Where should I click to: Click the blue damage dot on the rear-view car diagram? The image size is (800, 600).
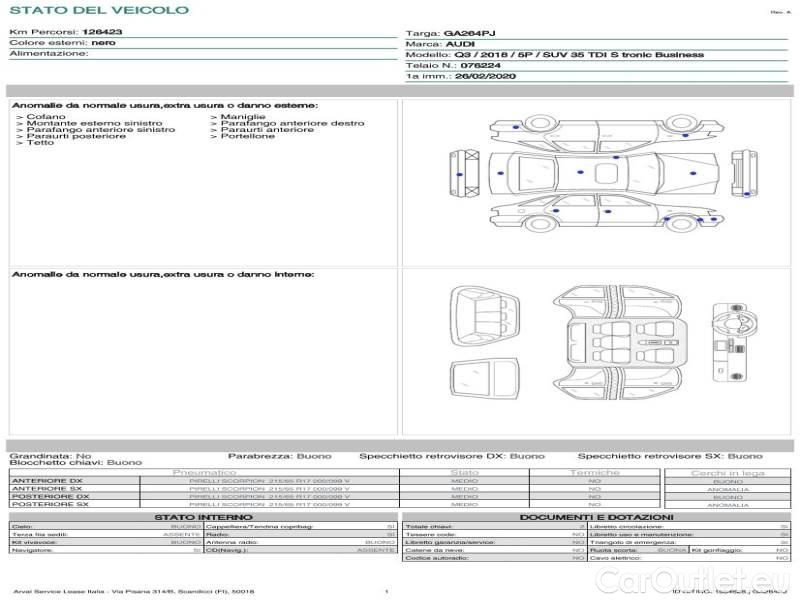coord(460,174)
